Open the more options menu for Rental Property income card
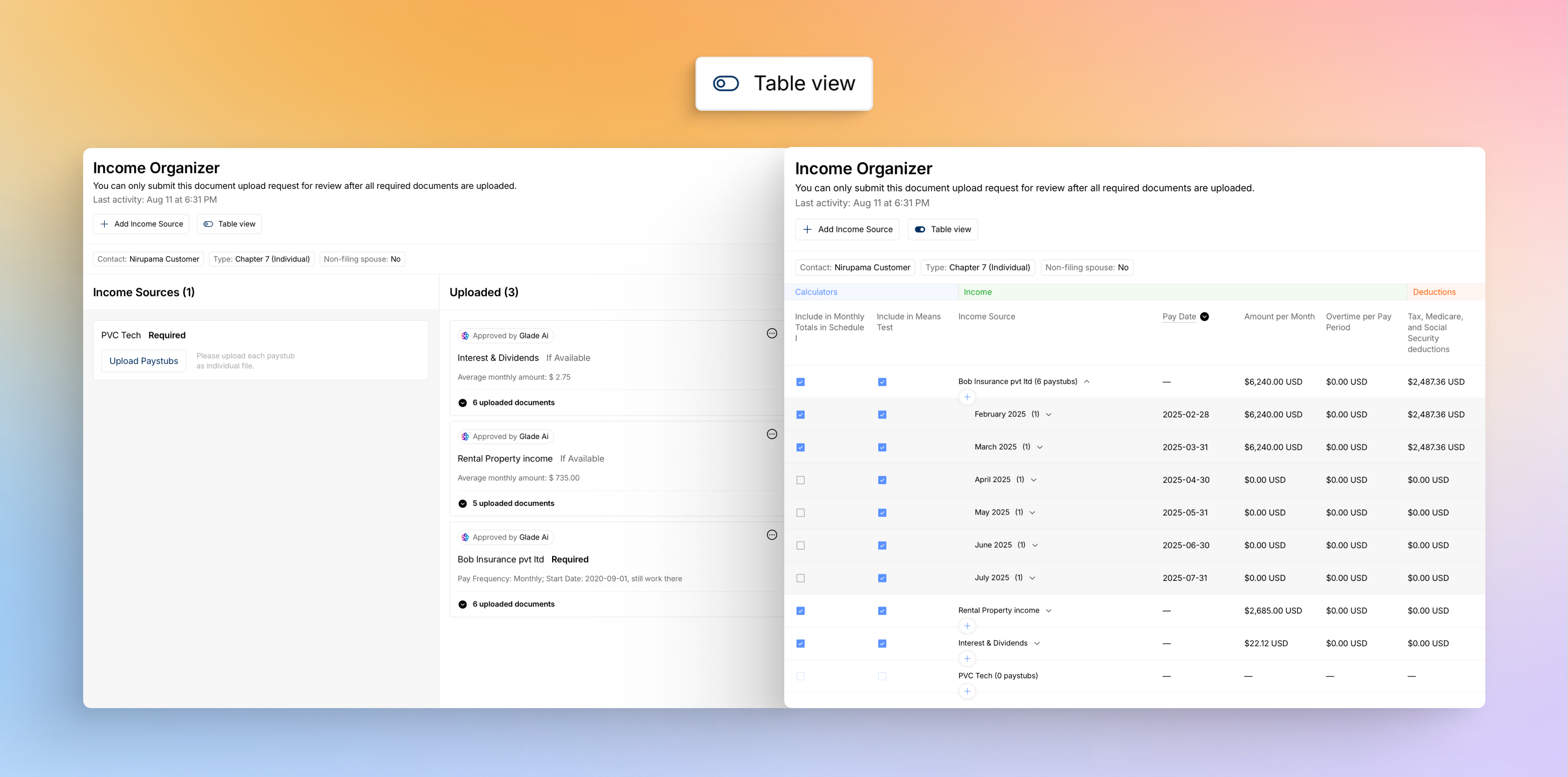Viewport: 1568px width, 777px height. (x=771, y=434)
